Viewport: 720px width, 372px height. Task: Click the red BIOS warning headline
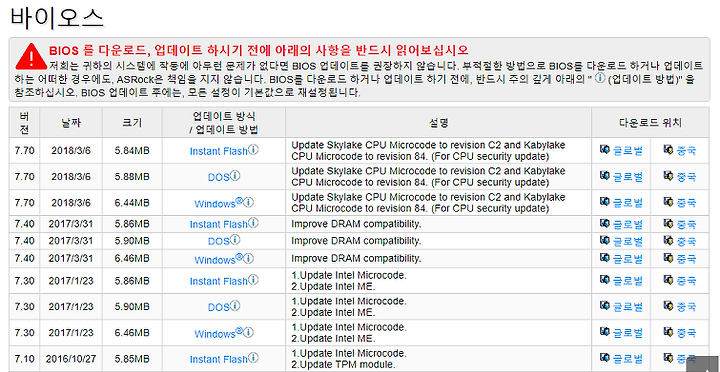click(259, 50)
